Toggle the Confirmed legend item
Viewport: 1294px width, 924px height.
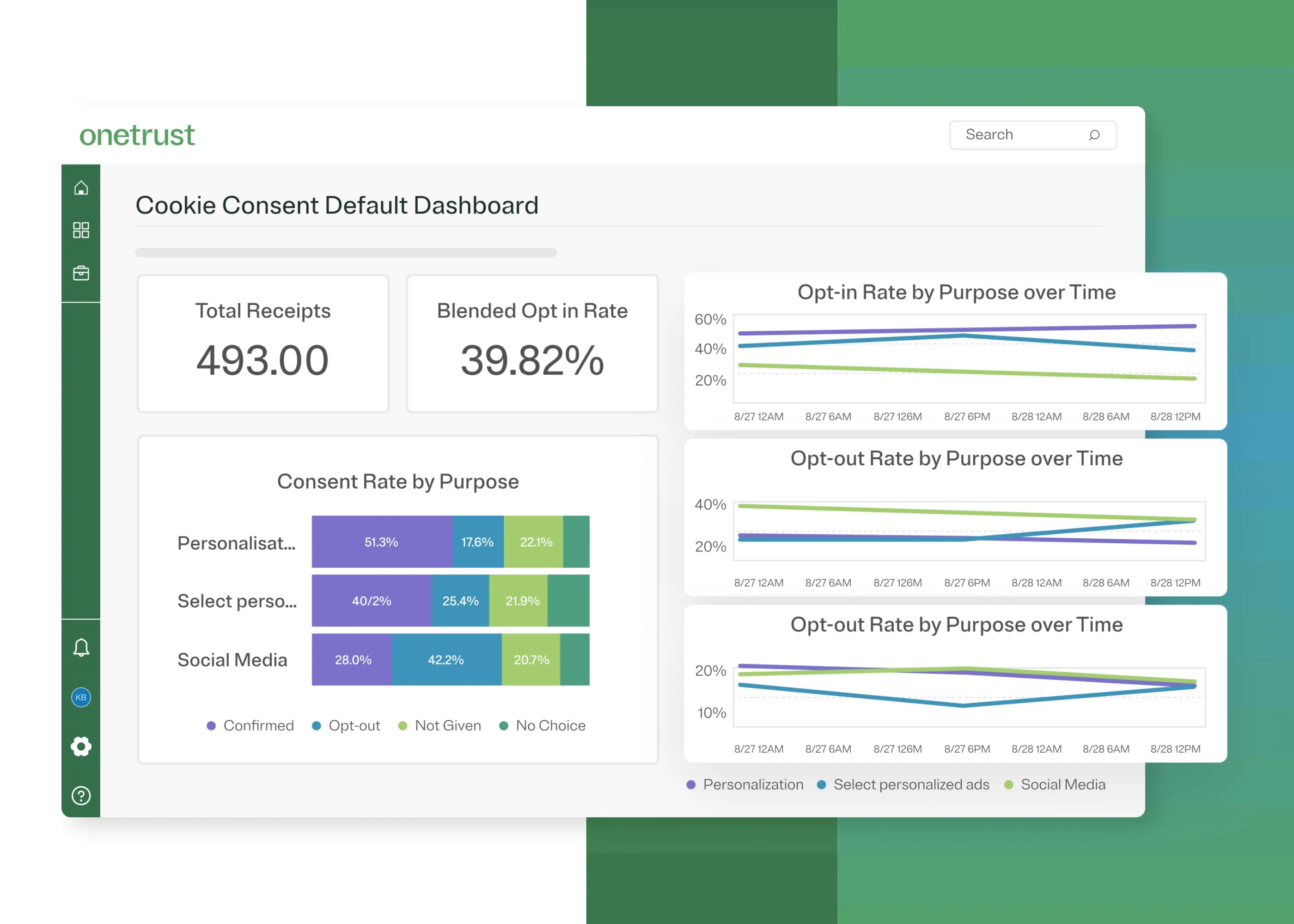[250, 725]
